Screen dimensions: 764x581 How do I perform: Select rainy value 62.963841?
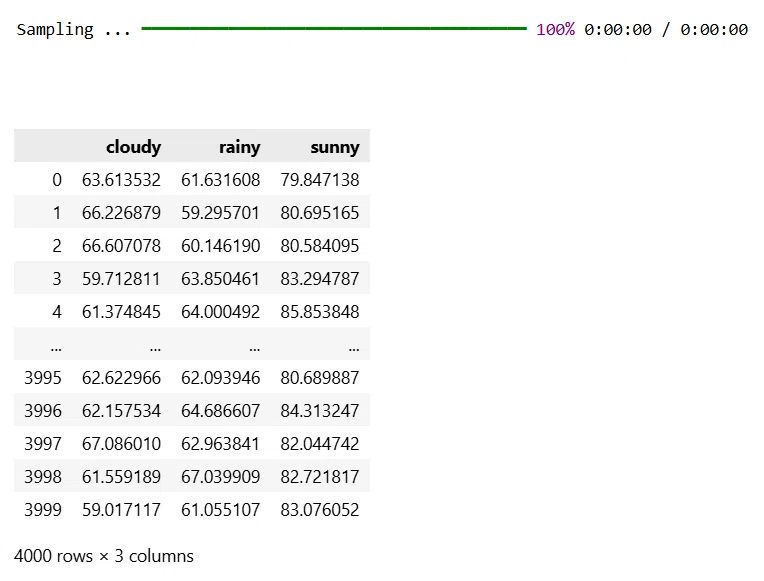point(221,444)
